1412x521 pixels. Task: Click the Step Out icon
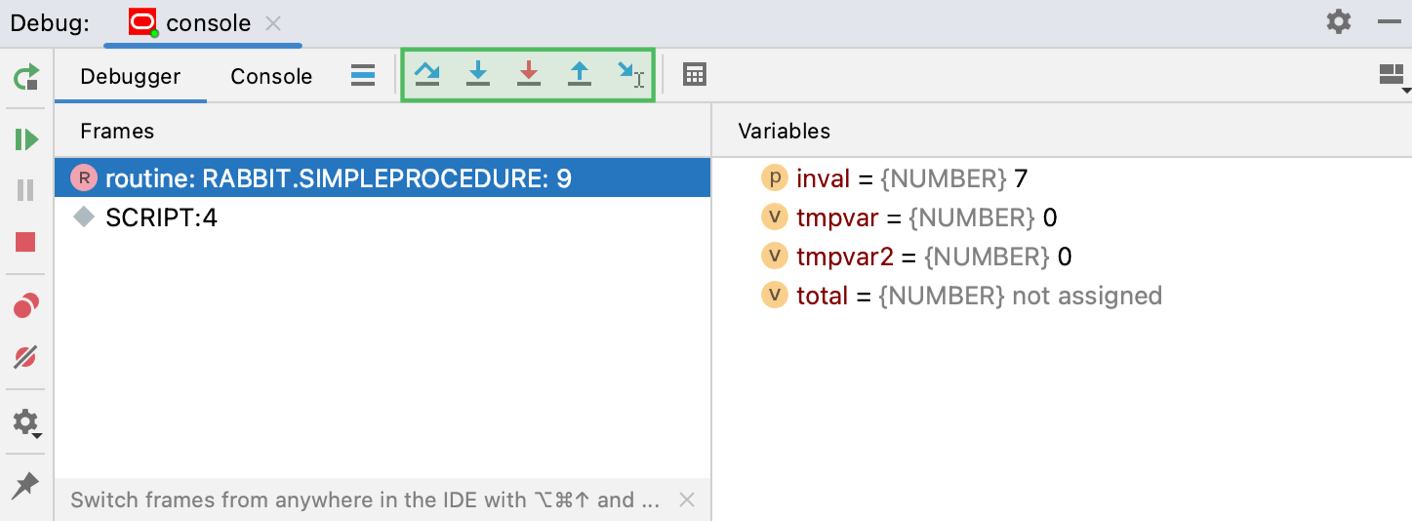tap(580, 74)
